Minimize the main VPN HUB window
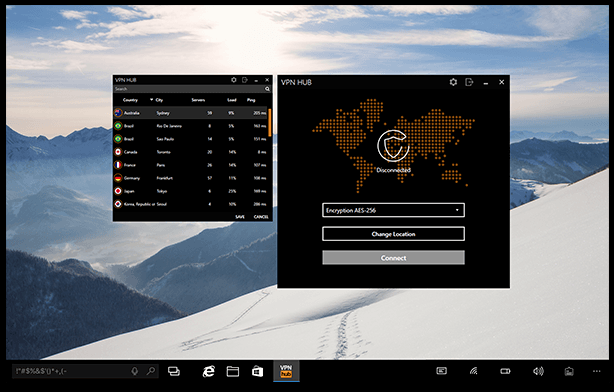 486,83
